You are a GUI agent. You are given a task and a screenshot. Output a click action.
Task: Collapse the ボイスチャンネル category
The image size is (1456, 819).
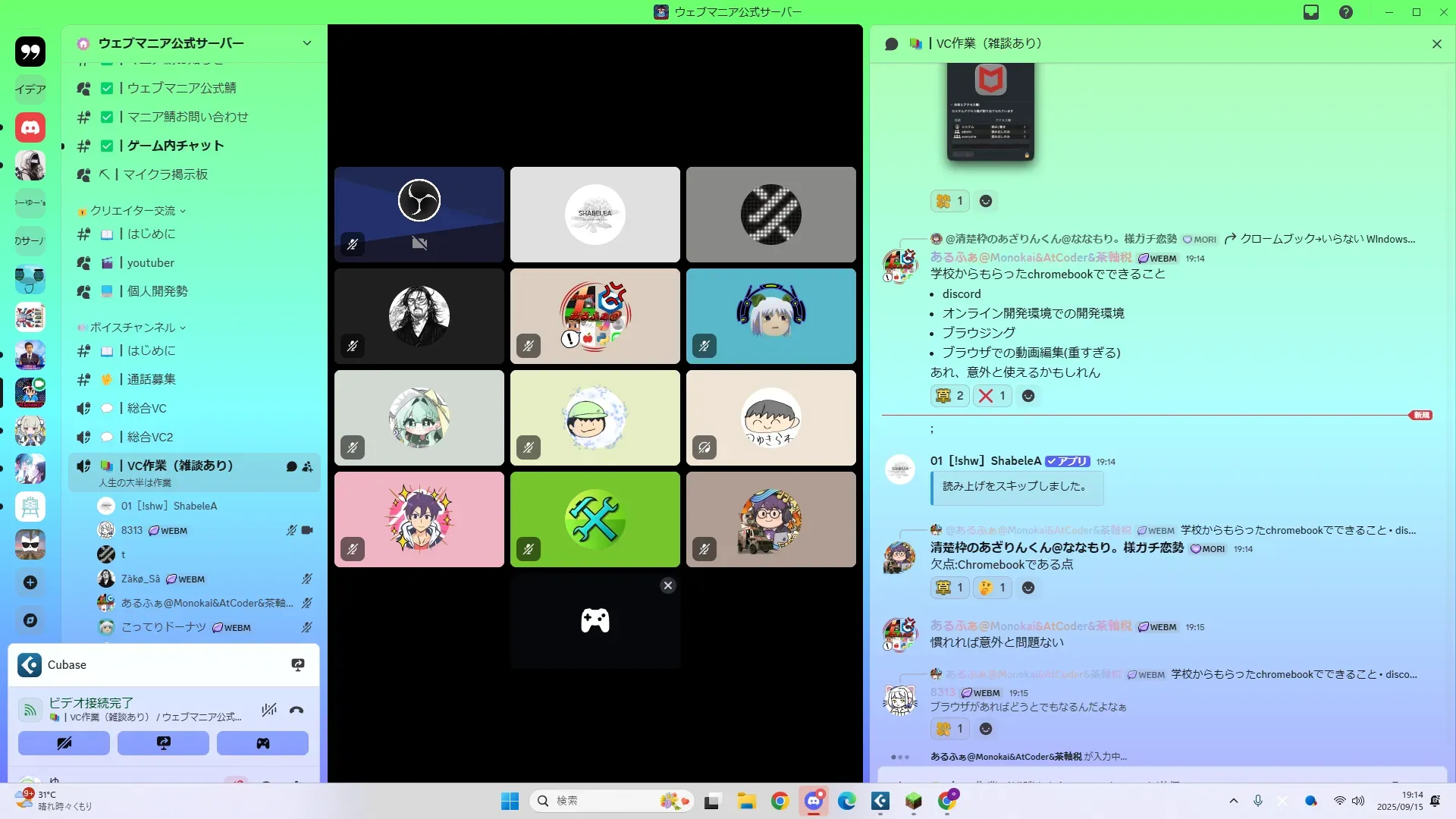tap(133, 328)
